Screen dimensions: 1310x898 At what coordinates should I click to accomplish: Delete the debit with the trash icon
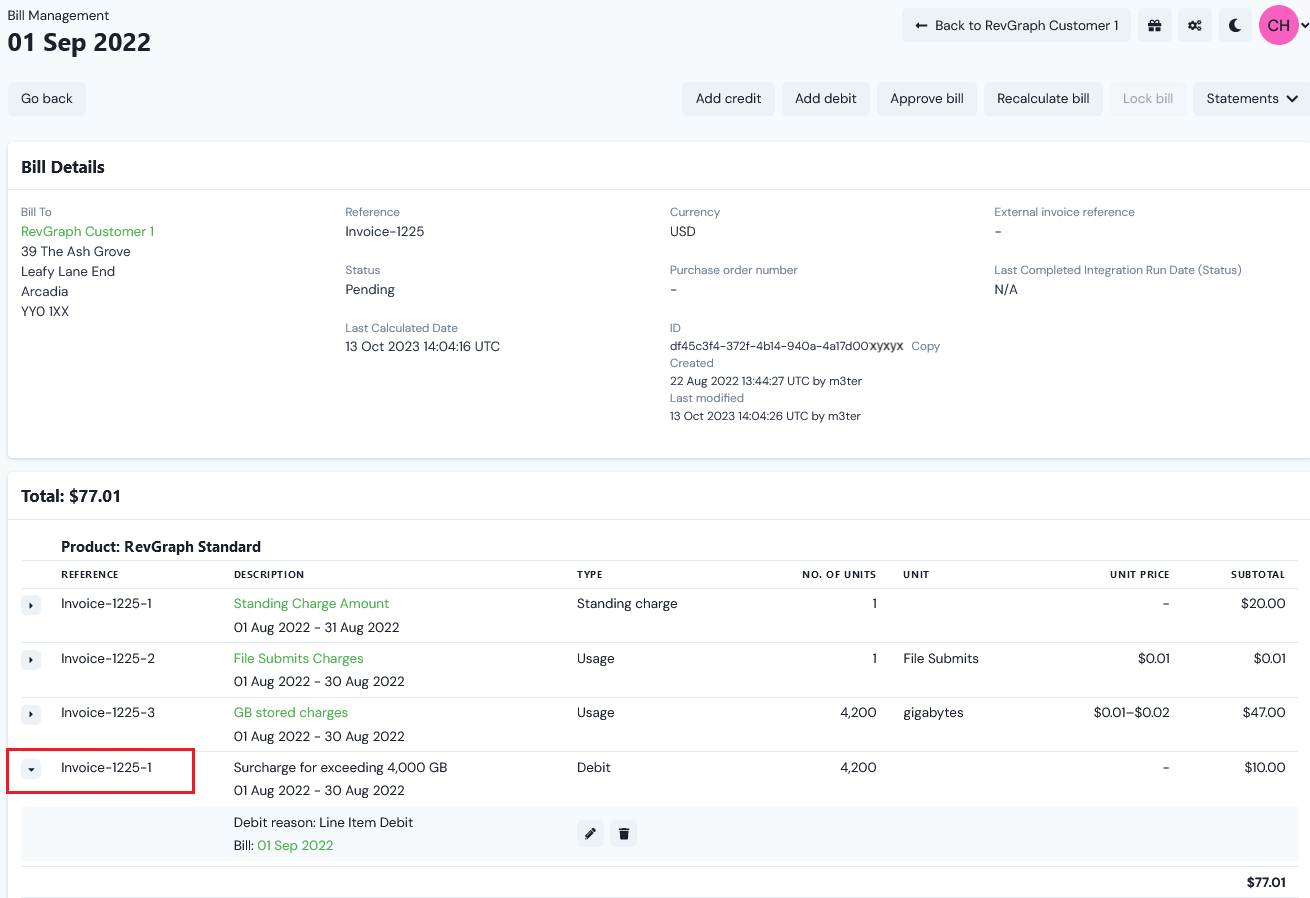click(x=623, y=833)
